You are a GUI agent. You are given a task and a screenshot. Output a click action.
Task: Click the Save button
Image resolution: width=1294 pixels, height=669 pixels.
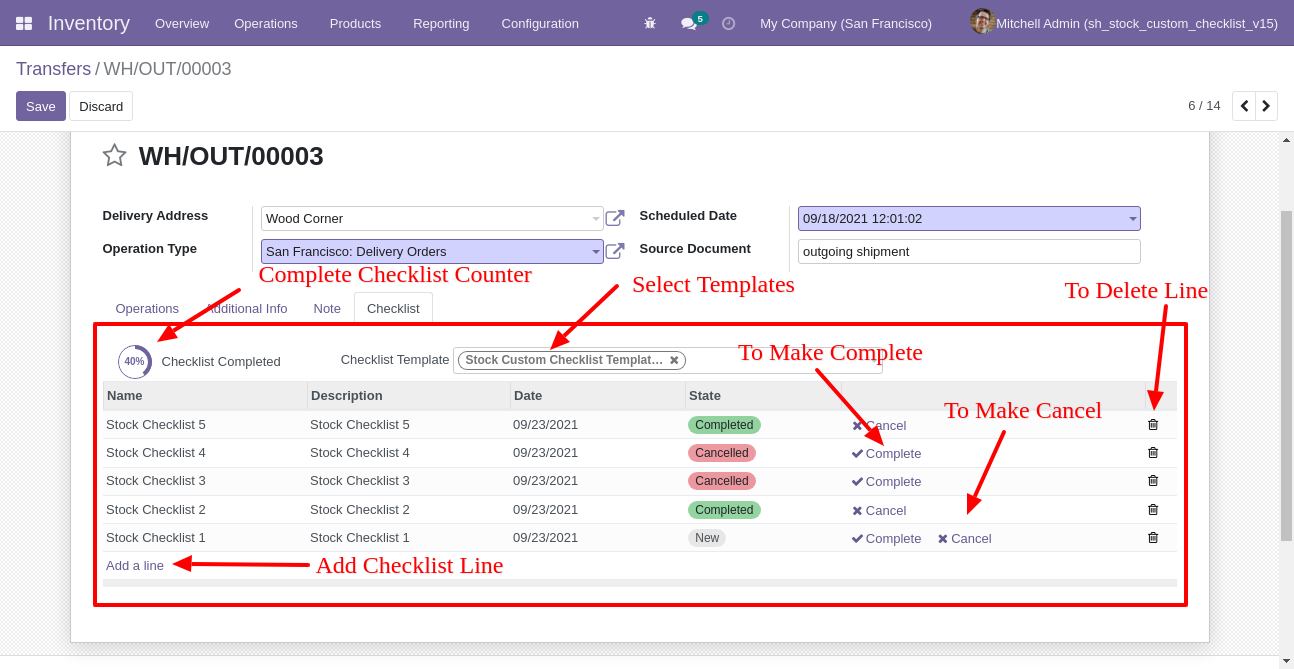(41, 106)
